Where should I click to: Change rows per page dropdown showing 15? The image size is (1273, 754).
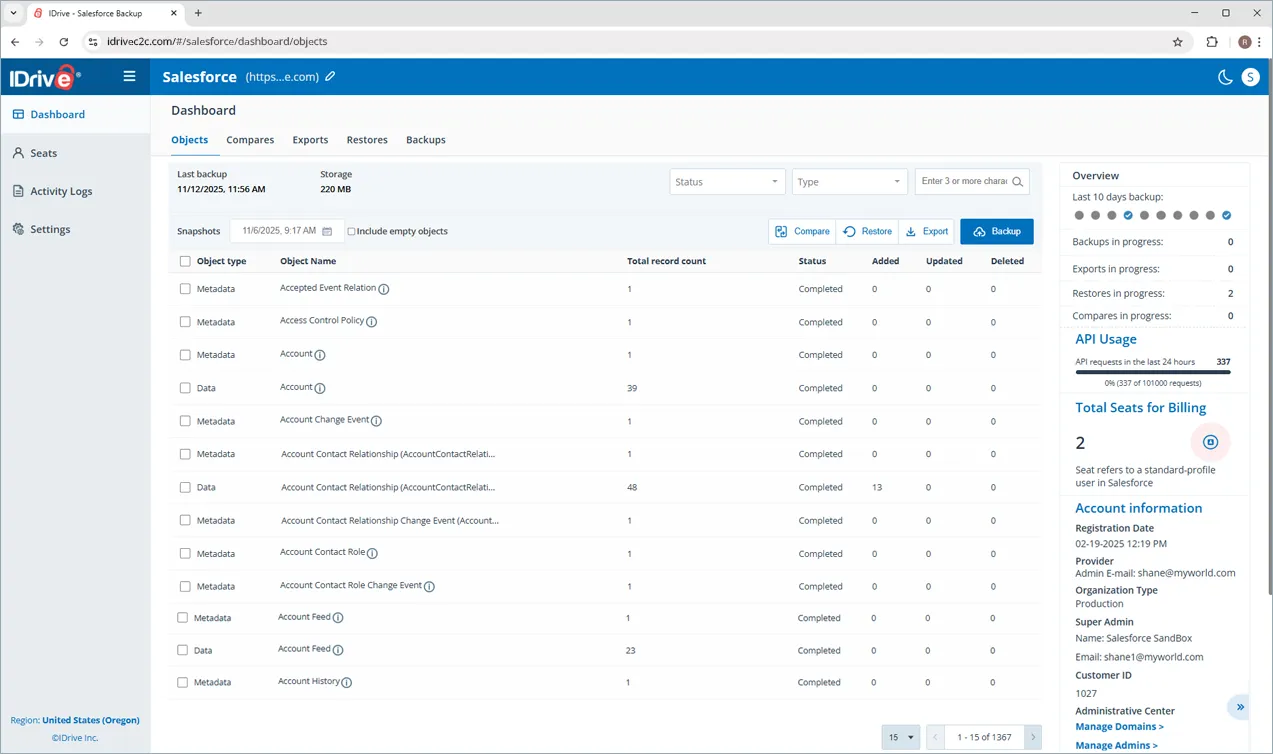click(x=900, y=737)
